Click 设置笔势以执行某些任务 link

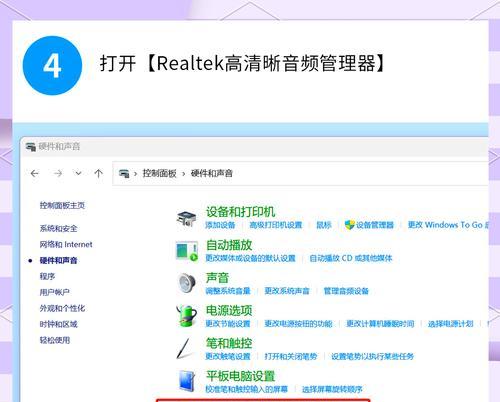pos(372,356)
